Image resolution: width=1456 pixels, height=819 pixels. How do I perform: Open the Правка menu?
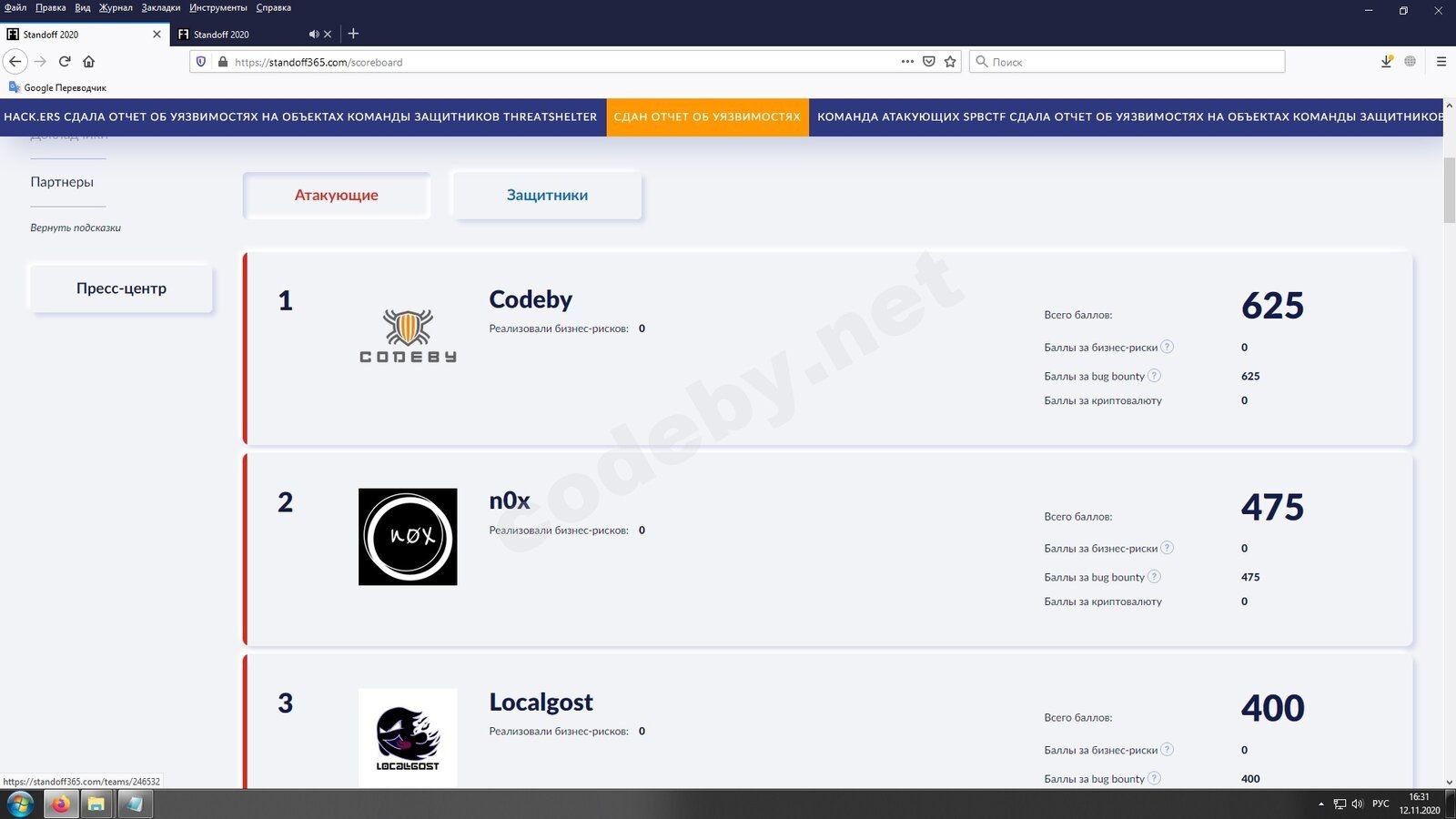click(51, 8)
